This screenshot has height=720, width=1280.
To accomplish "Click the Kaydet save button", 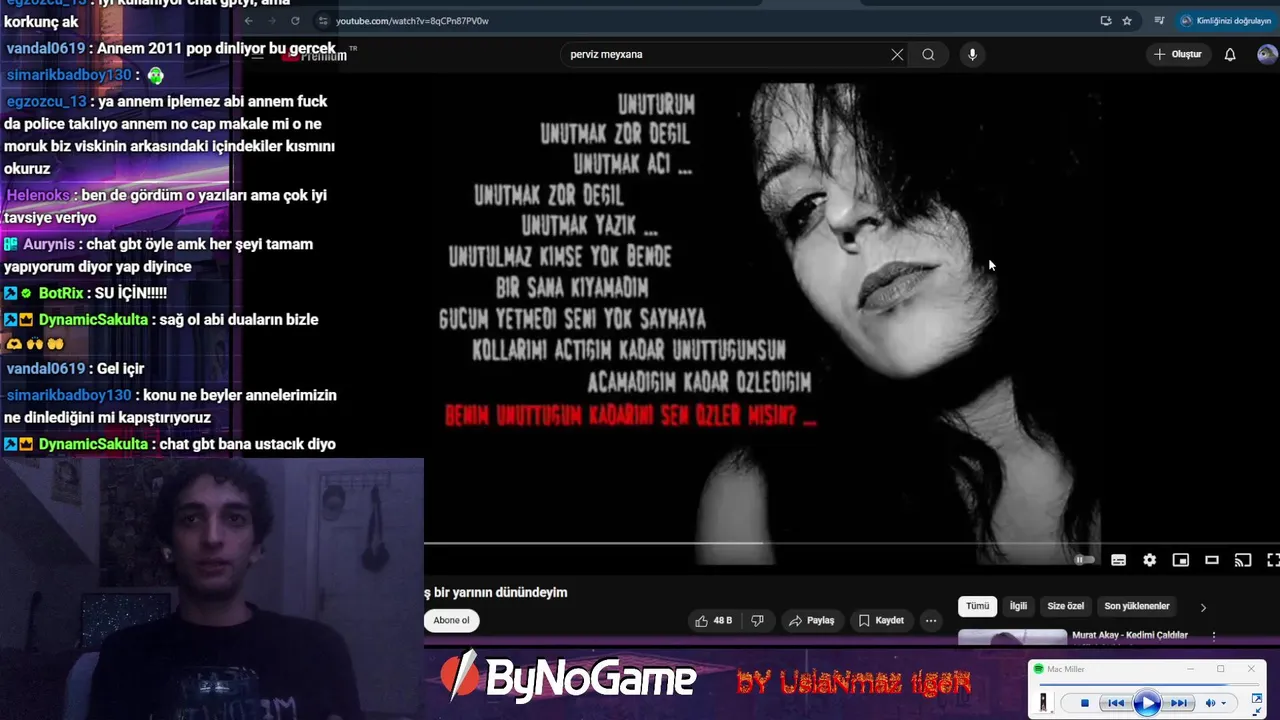I will [x=881, y=621].
